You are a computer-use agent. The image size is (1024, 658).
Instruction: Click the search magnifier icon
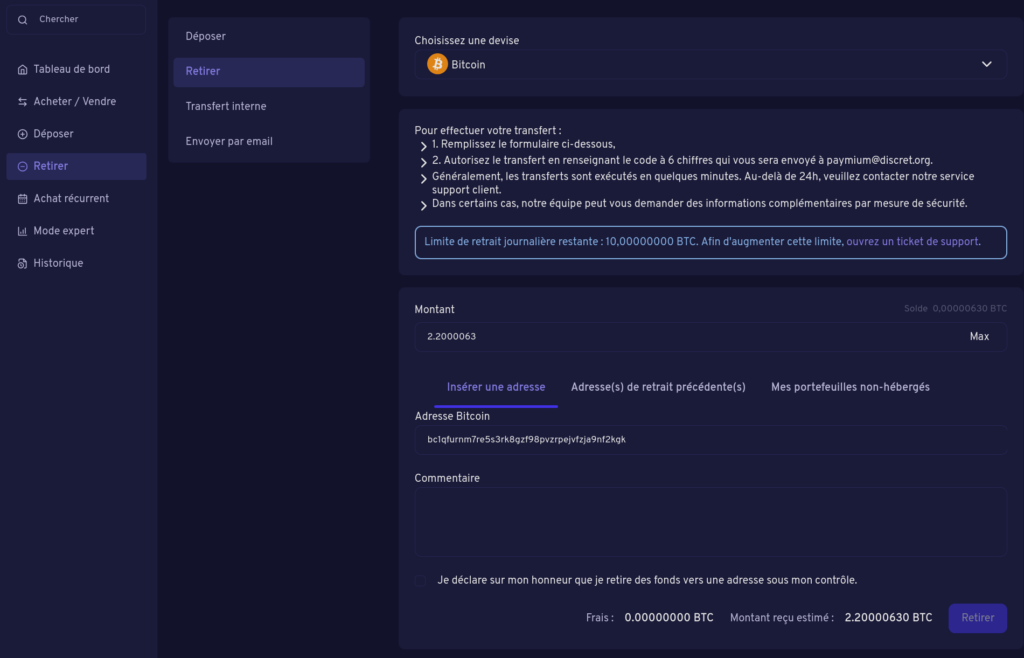23,20
